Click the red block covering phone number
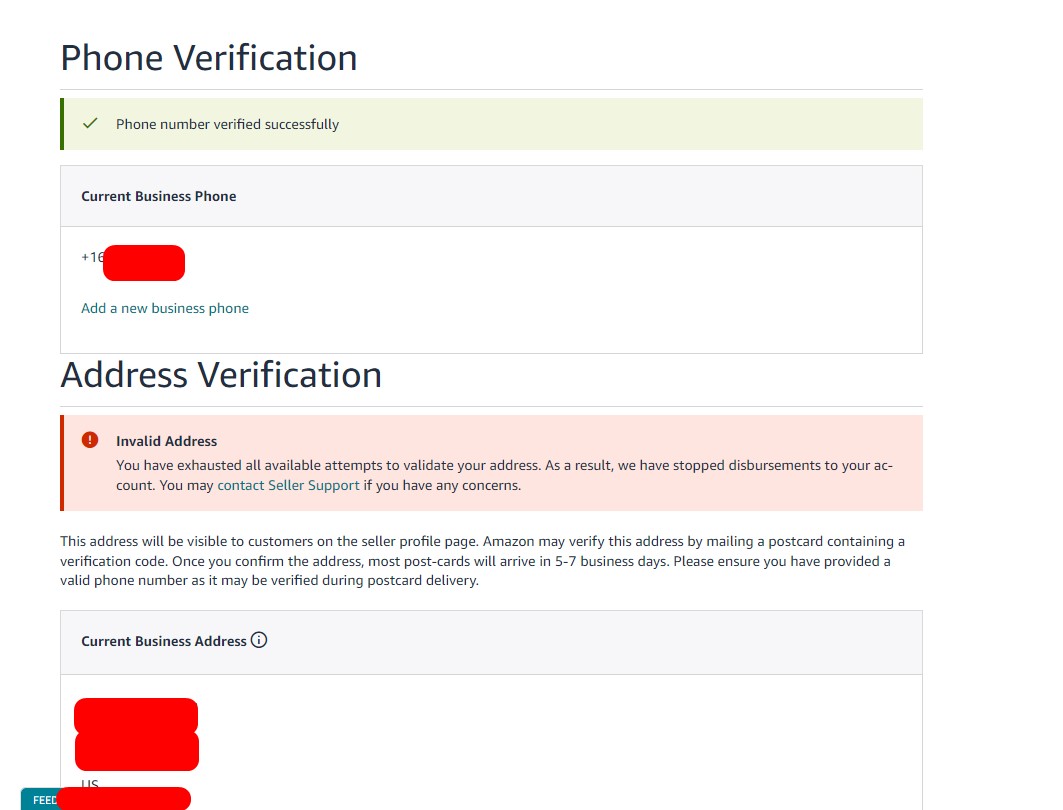Screen dimensions: 1063x810 [x=144, y=263]
